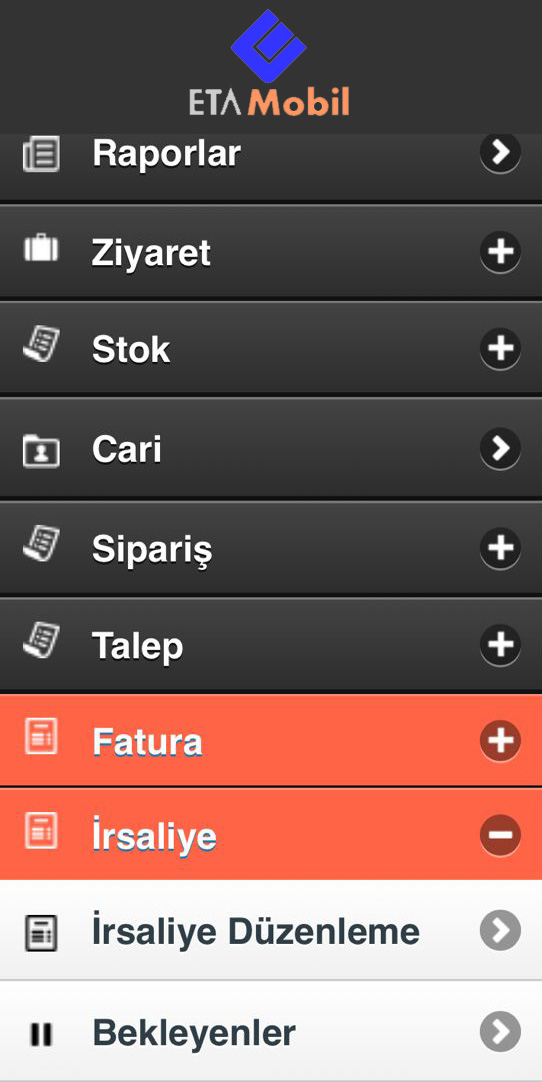
Task: Click the İrsaliye red document icon
Action: click(x=41, y=831)
